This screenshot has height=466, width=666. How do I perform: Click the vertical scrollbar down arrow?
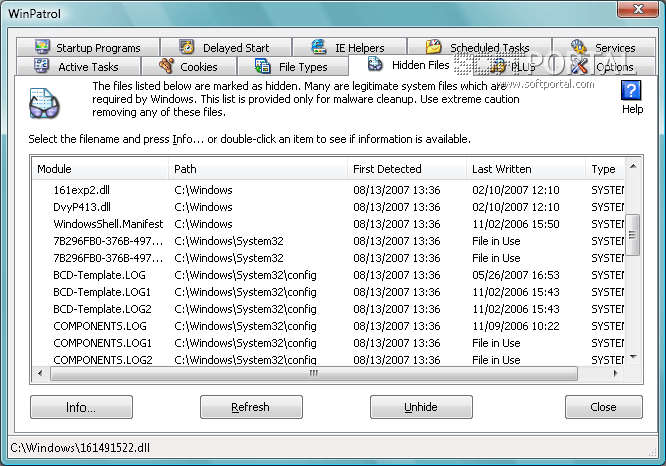(633, 357)
